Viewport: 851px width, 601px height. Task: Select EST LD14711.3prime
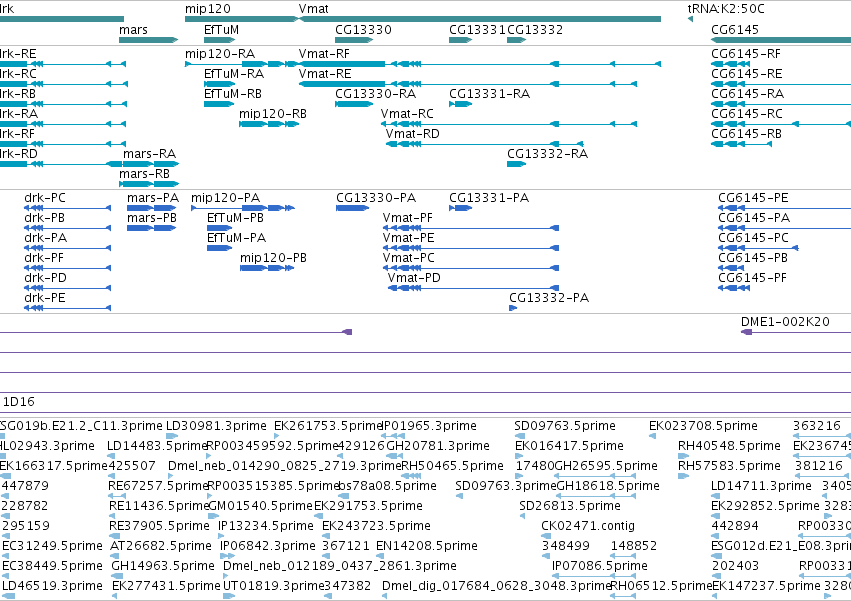[717, 496]
